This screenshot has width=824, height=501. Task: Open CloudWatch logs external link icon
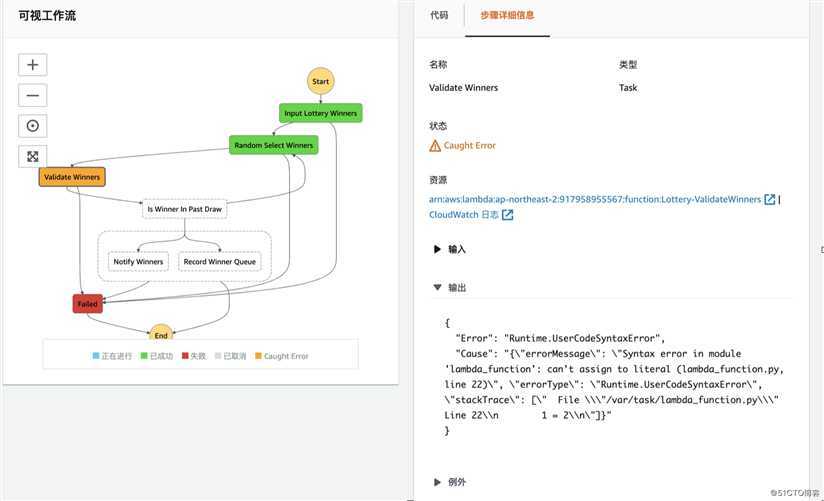(x=507, y=214)
